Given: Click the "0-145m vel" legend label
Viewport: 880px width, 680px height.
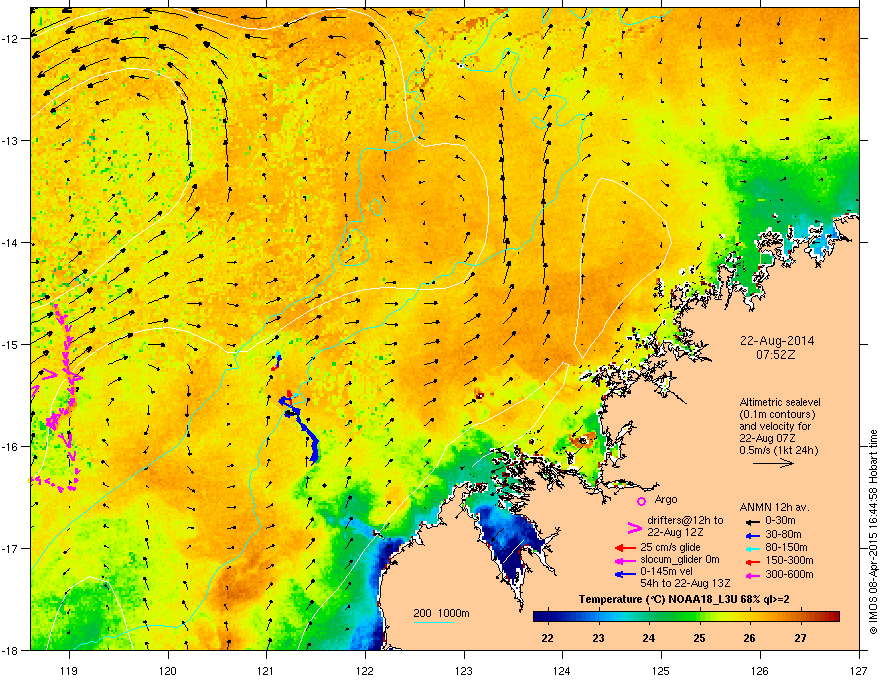Looking at the screenshot, I should [x=666, y=571].
